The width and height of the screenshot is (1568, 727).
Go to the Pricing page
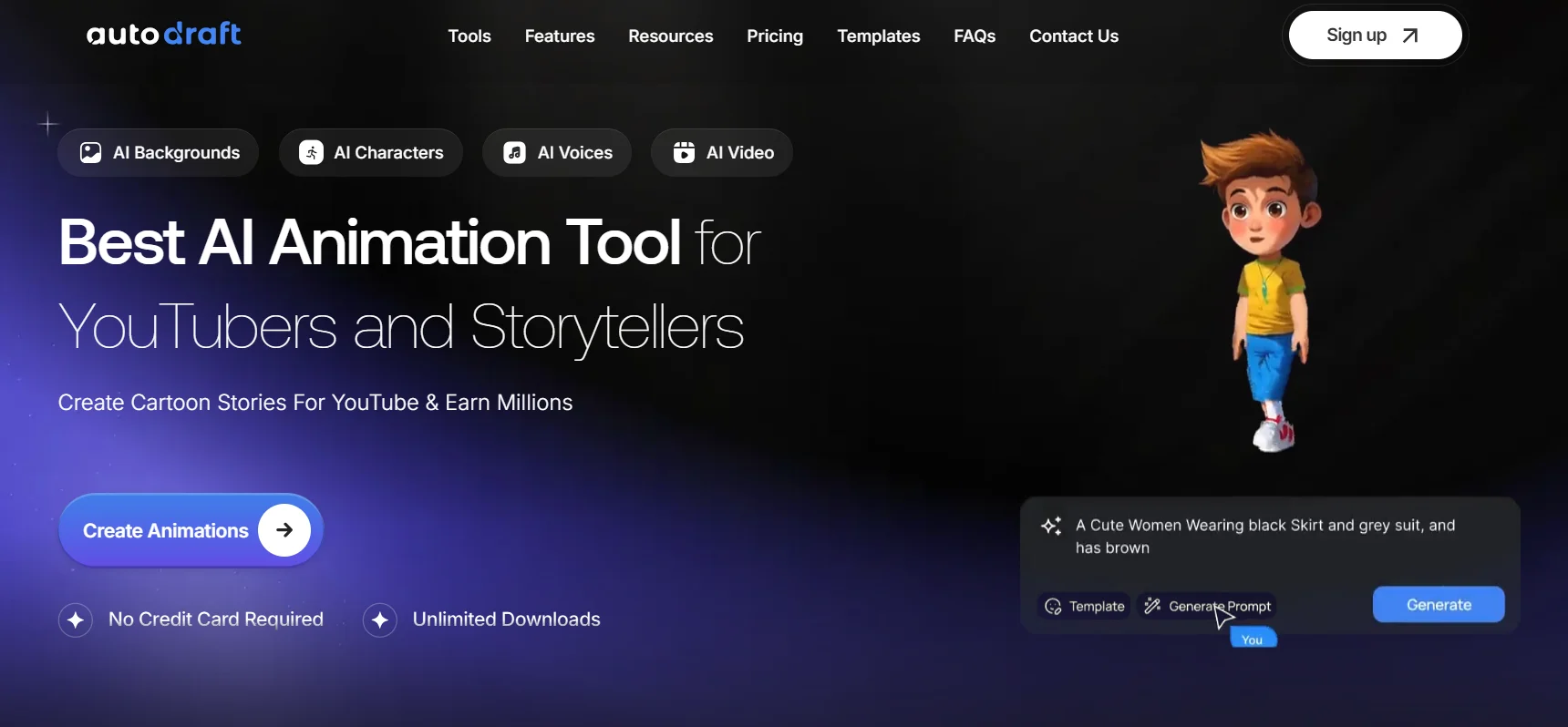775,36
